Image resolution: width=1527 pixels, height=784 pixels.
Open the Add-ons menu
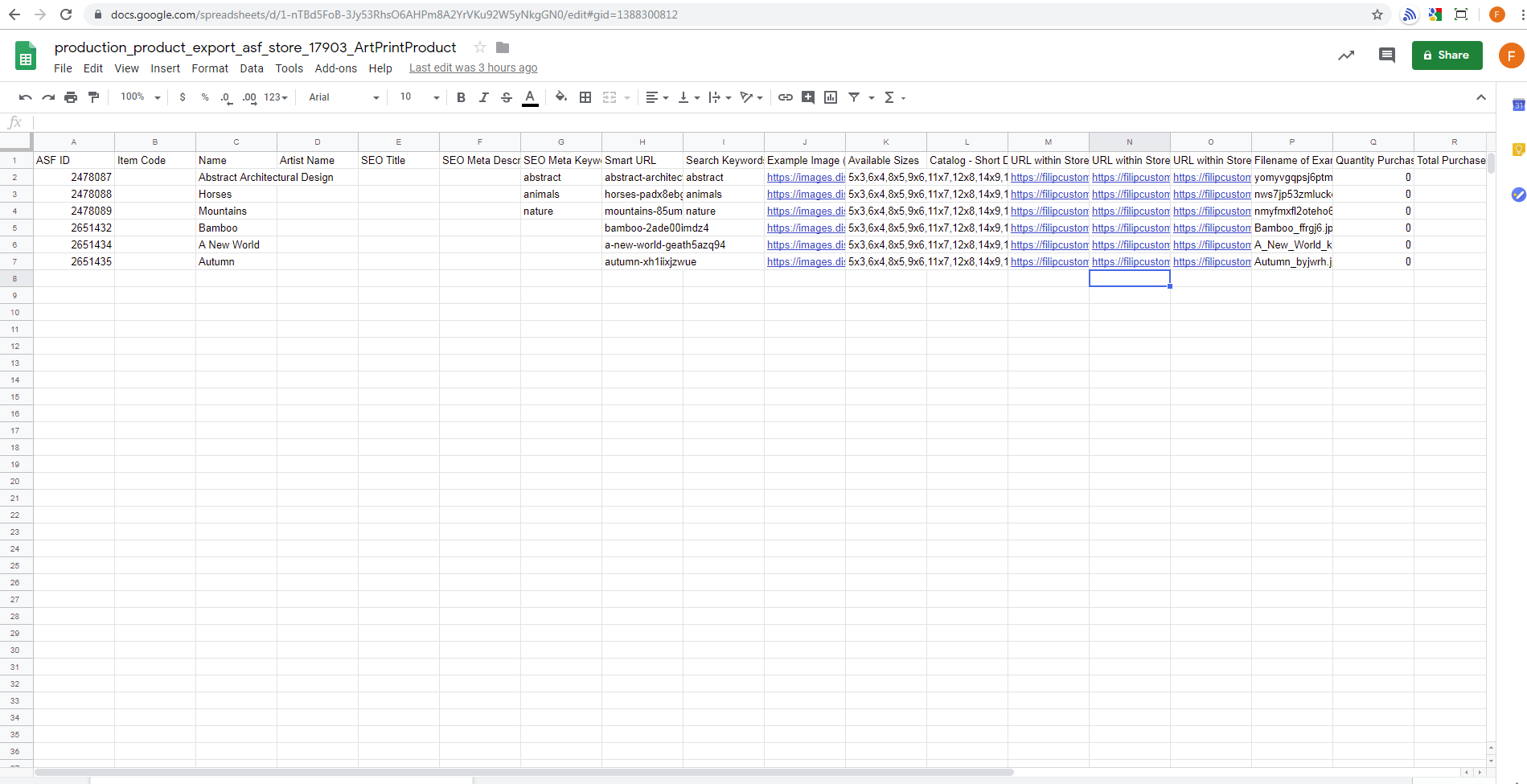[x=335, y=68]
